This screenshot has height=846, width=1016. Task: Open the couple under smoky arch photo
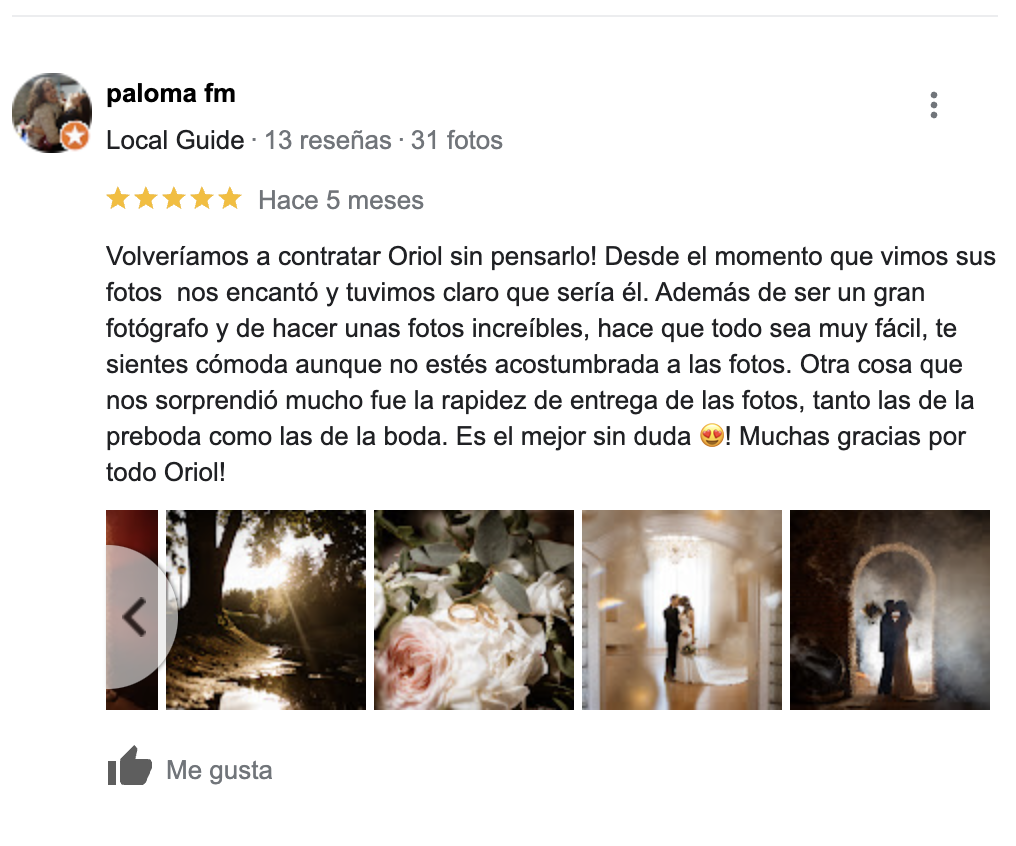tap(890, 610)
